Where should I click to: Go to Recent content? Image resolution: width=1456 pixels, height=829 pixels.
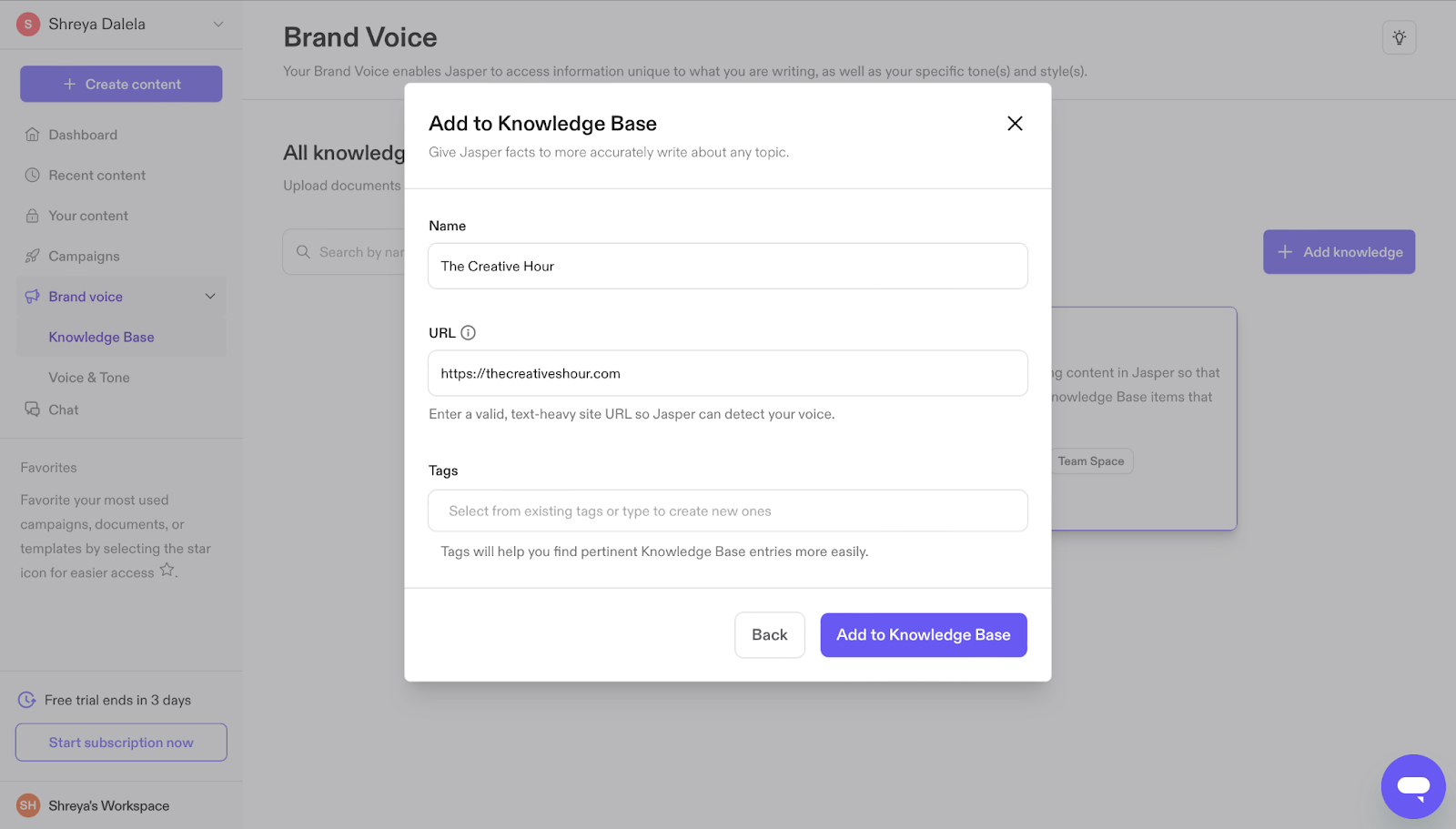click(x=96, y=175)
